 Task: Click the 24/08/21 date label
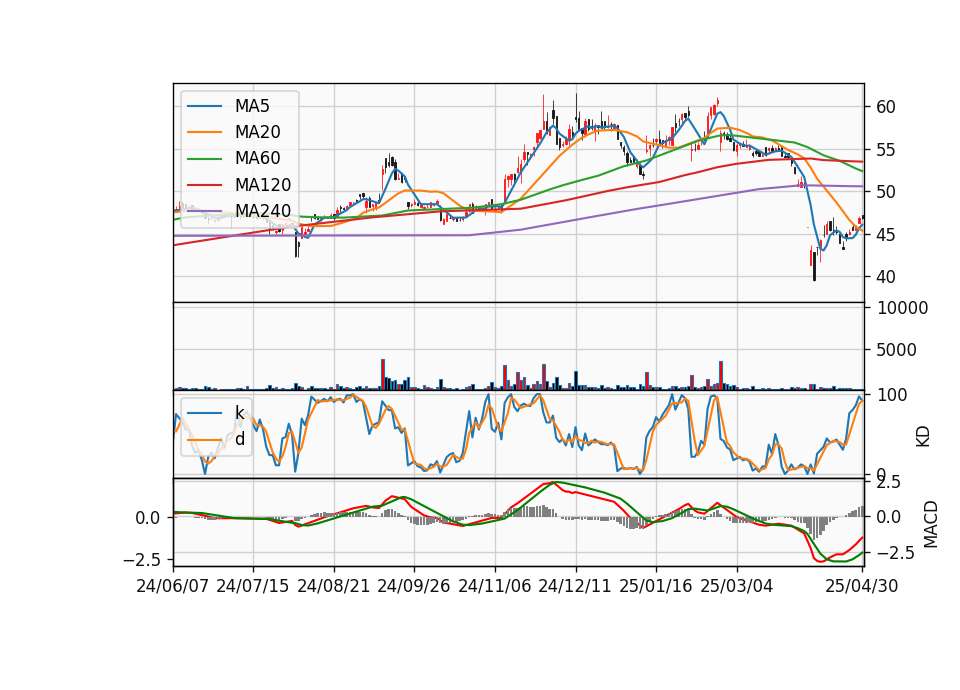[x=334, y=586]
